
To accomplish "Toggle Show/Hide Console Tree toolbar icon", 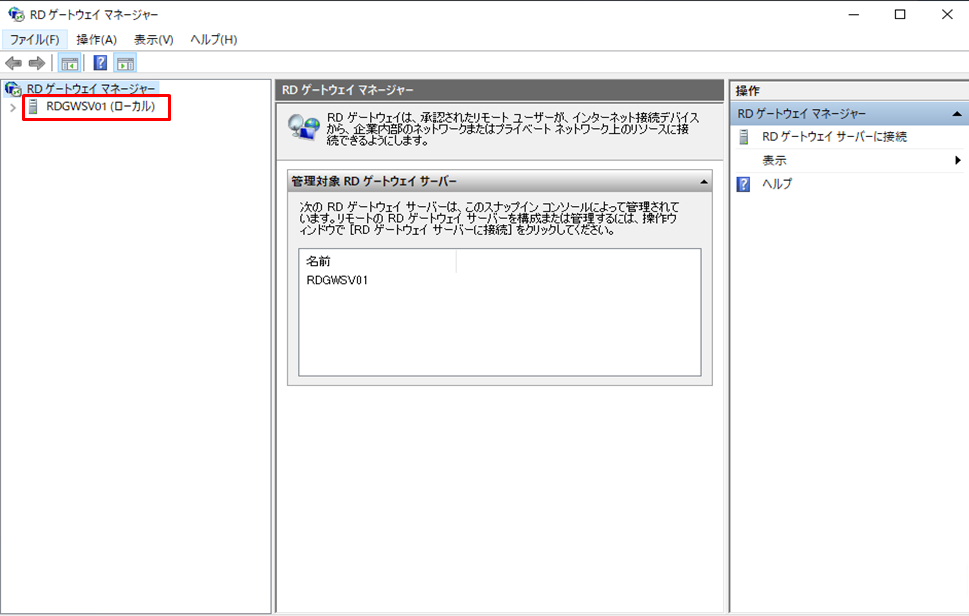I will tap(69, 63).
